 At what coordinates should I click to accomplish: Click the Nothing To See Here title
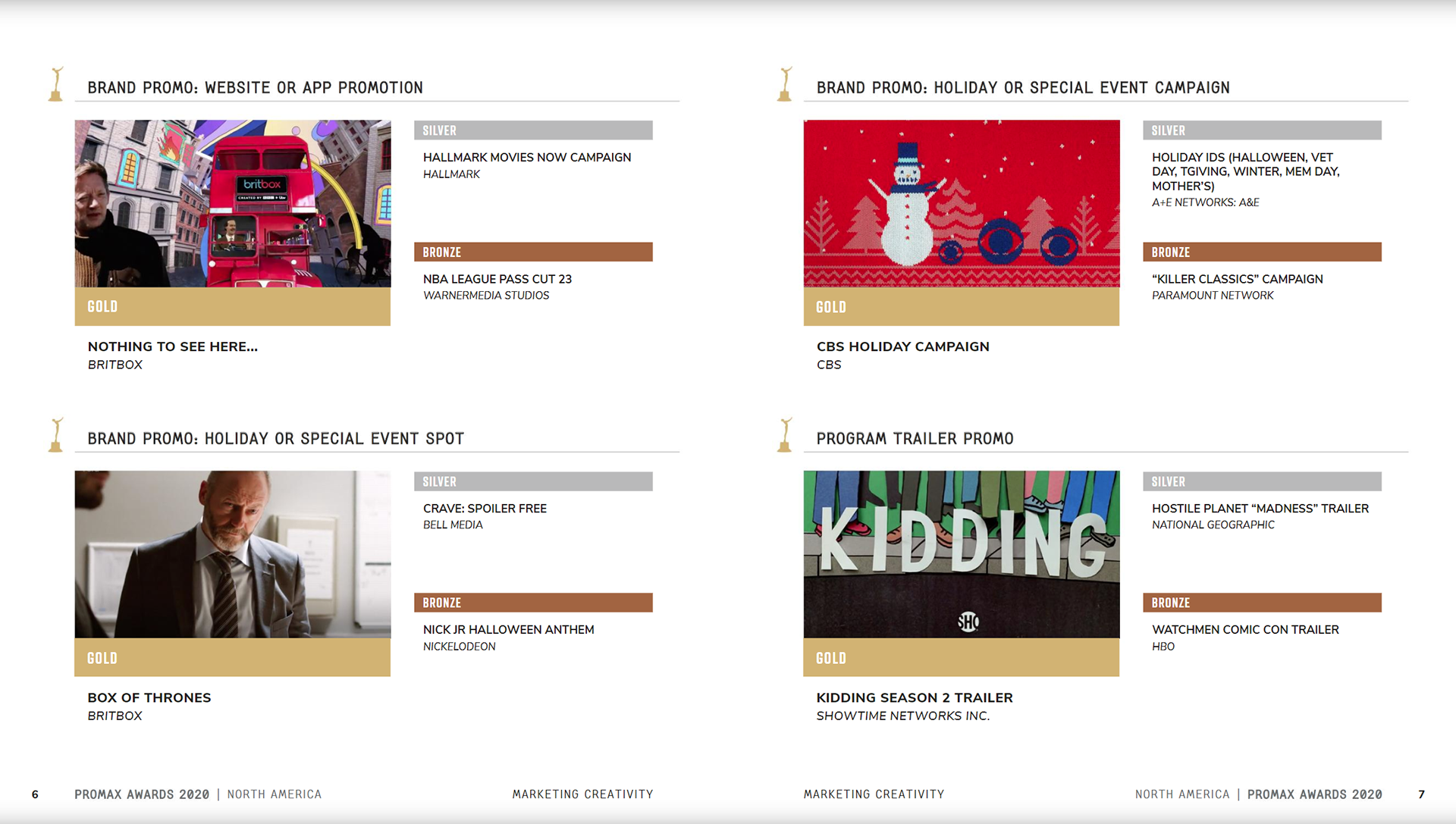pos(173,346)
